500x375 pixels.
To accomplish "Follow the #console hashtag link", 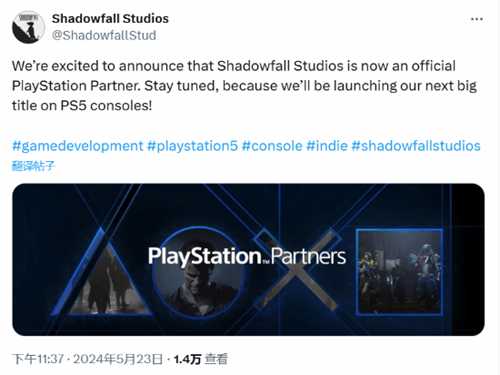I will [272, 146].
